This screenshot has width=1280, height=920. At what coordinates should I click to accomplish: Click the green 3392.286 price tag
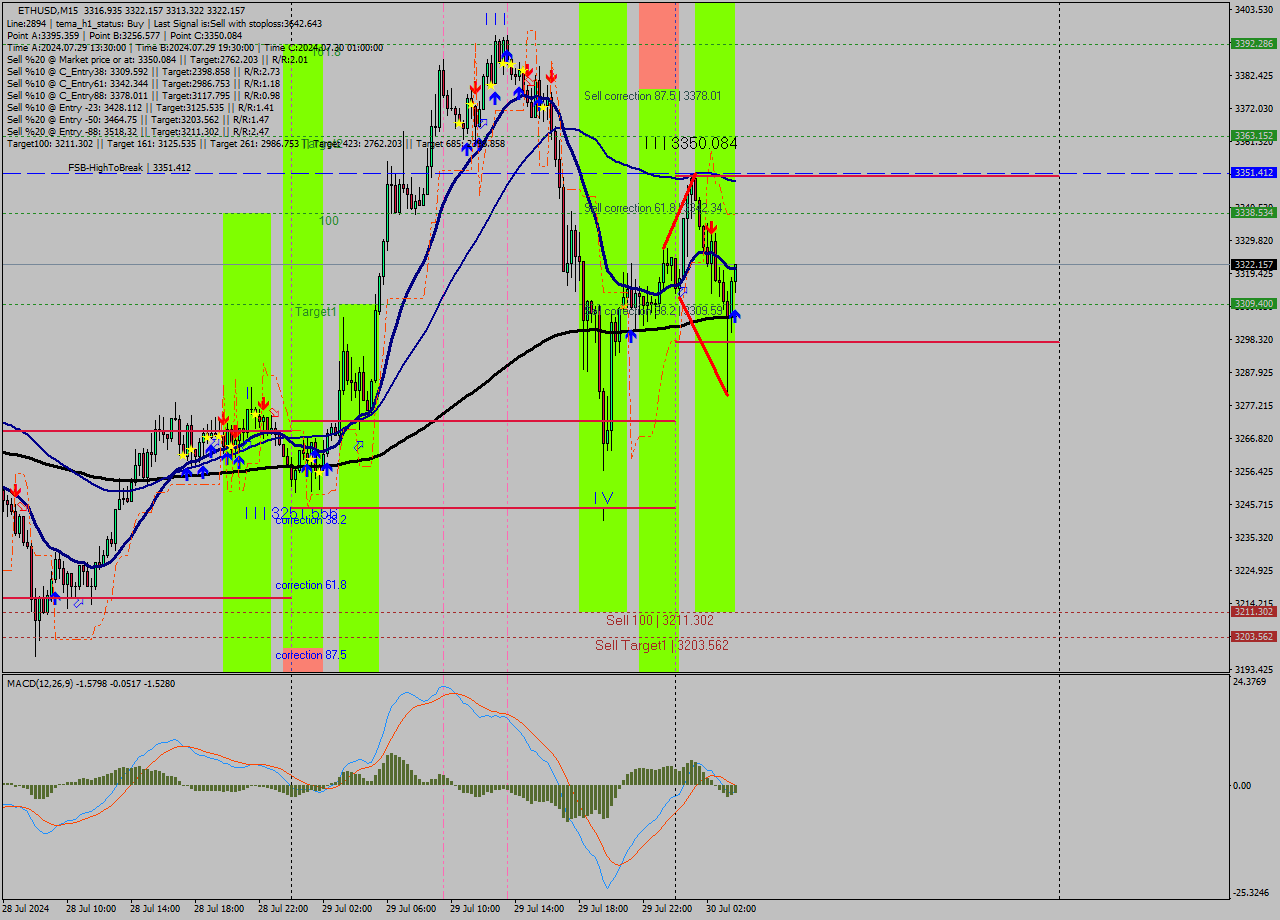(x=1252, y=44)
